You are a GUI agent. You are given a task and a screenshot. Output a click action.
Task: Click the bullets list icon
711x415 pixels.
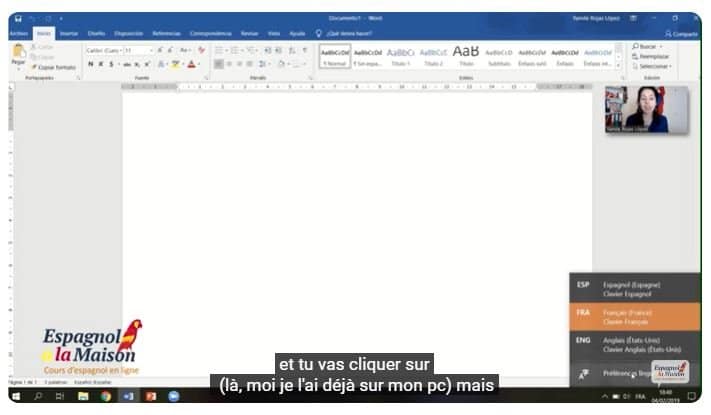coord(219,50)
